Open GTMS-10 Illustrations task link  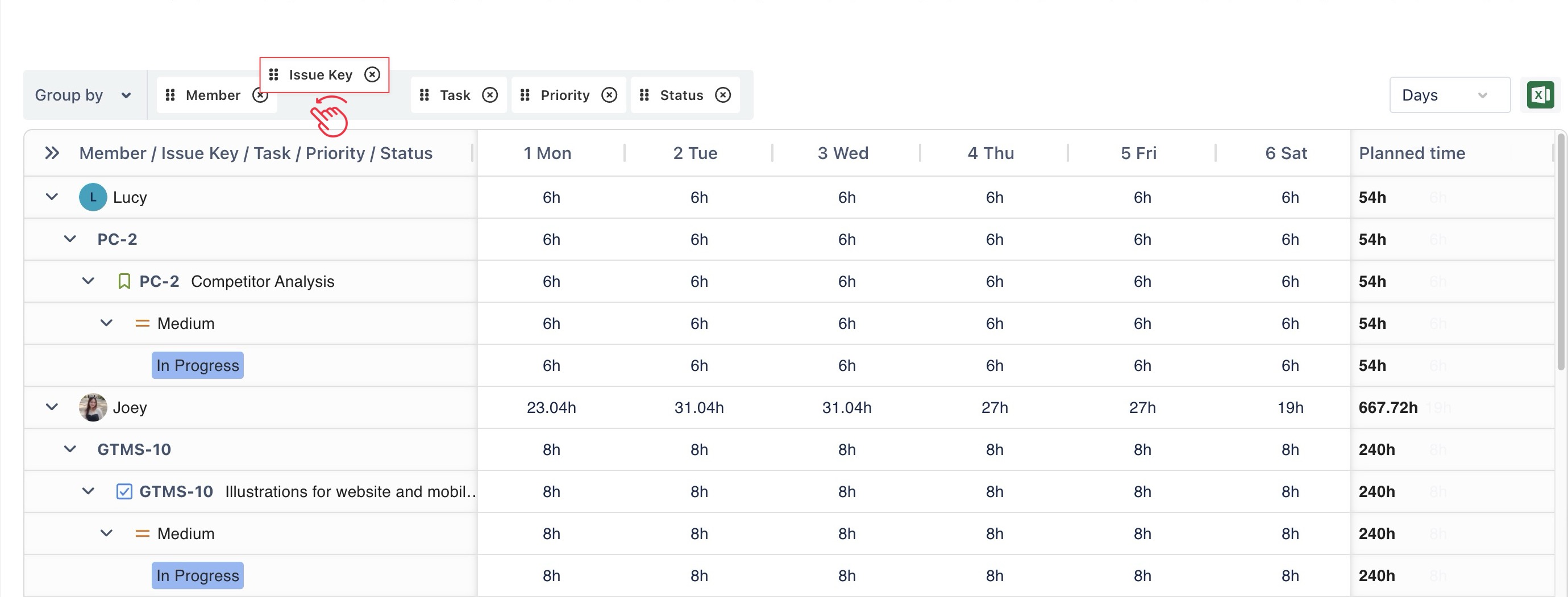pos(176,491)
